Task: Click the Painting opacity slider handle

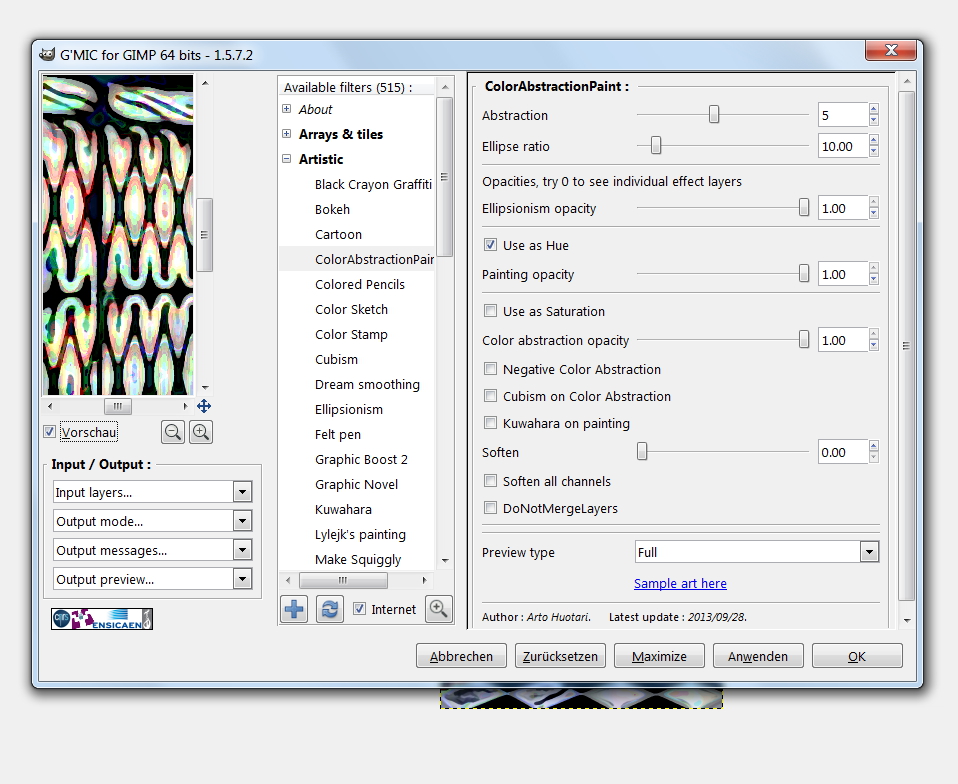Action: tap(804, 274)
